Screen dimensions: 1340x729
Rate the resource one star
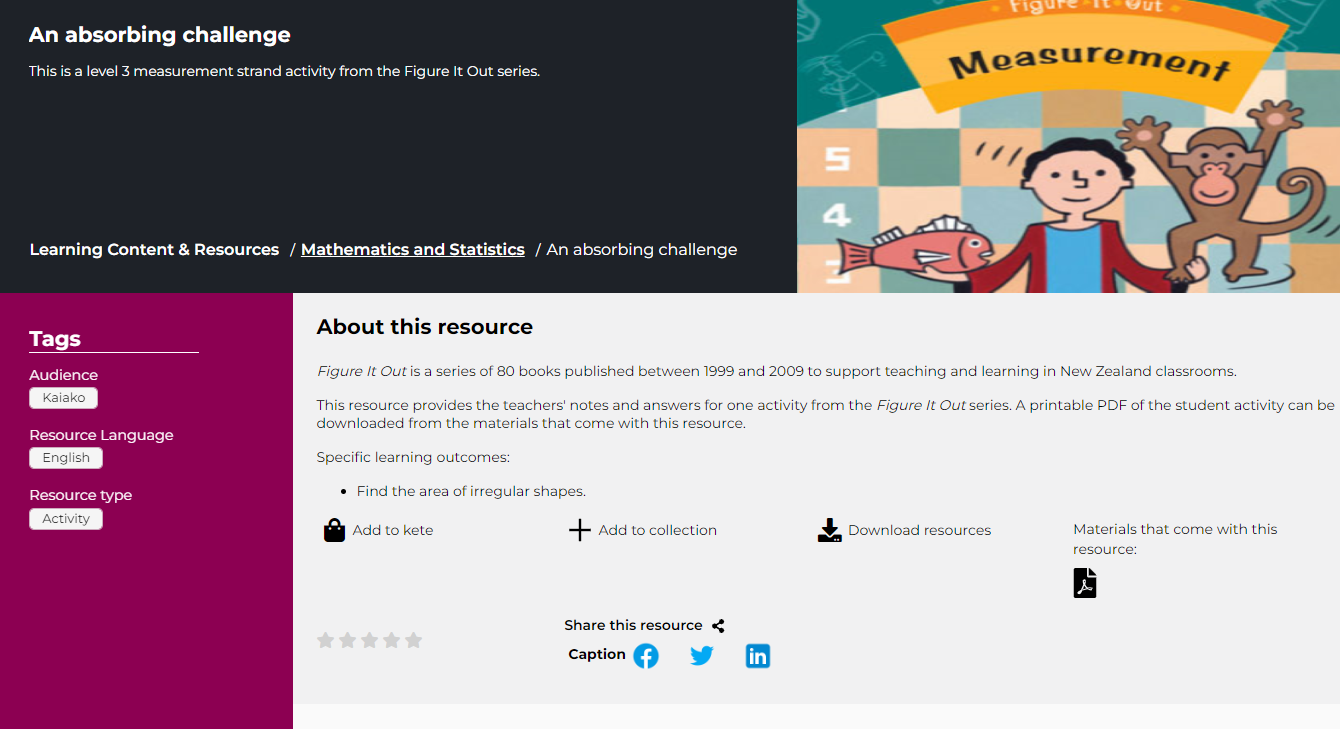pos(325,640)
